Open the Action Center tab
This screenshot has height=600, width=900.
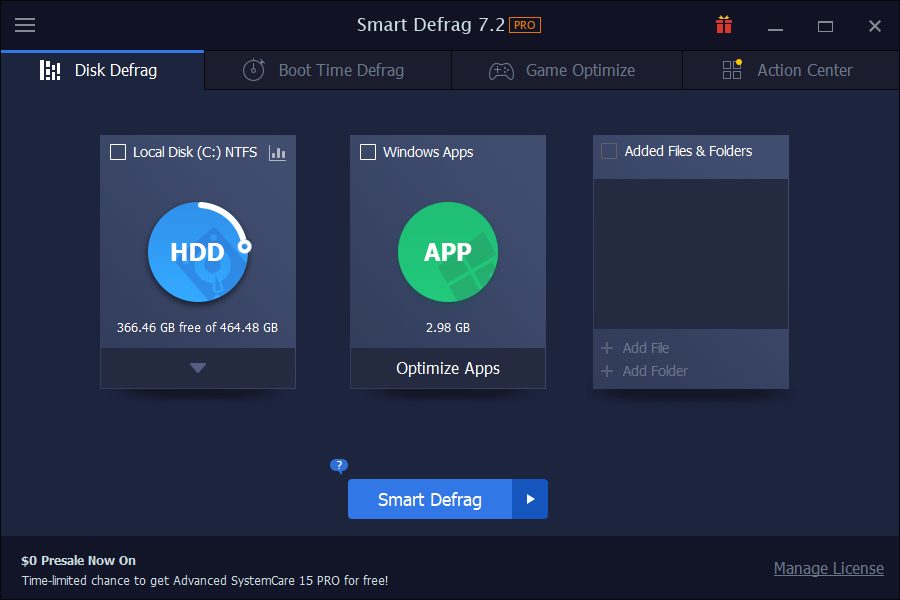point(791,71)
